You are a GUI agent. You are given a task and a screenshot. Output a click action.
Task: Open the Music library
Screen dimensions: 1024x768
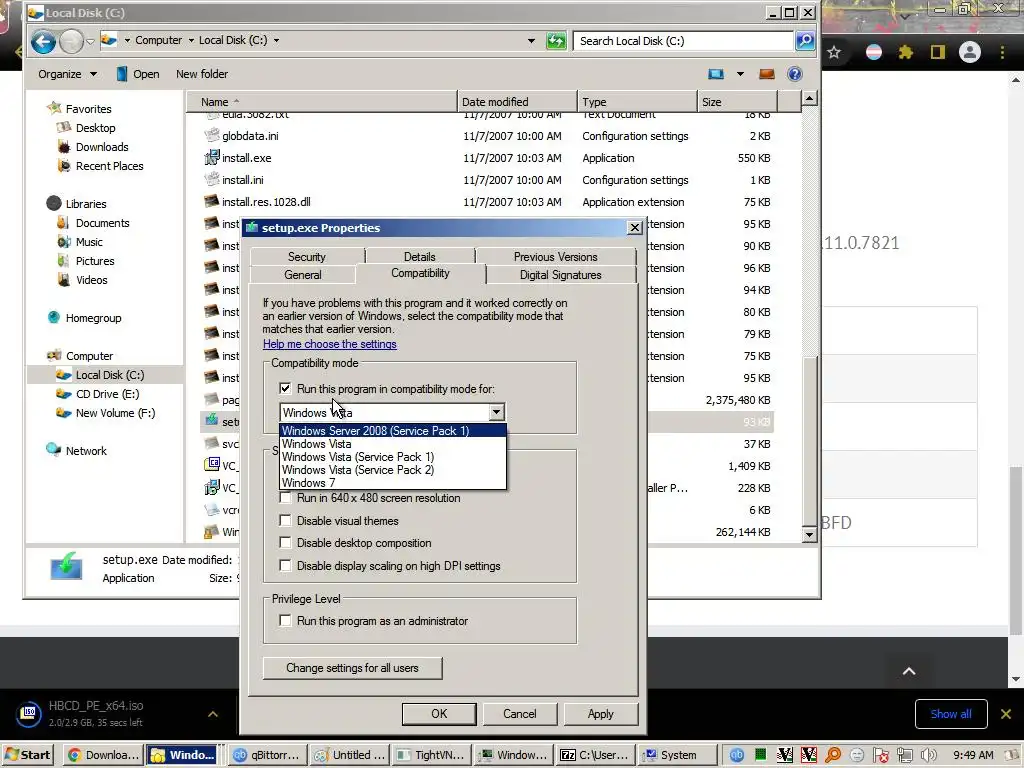(89, 242)
